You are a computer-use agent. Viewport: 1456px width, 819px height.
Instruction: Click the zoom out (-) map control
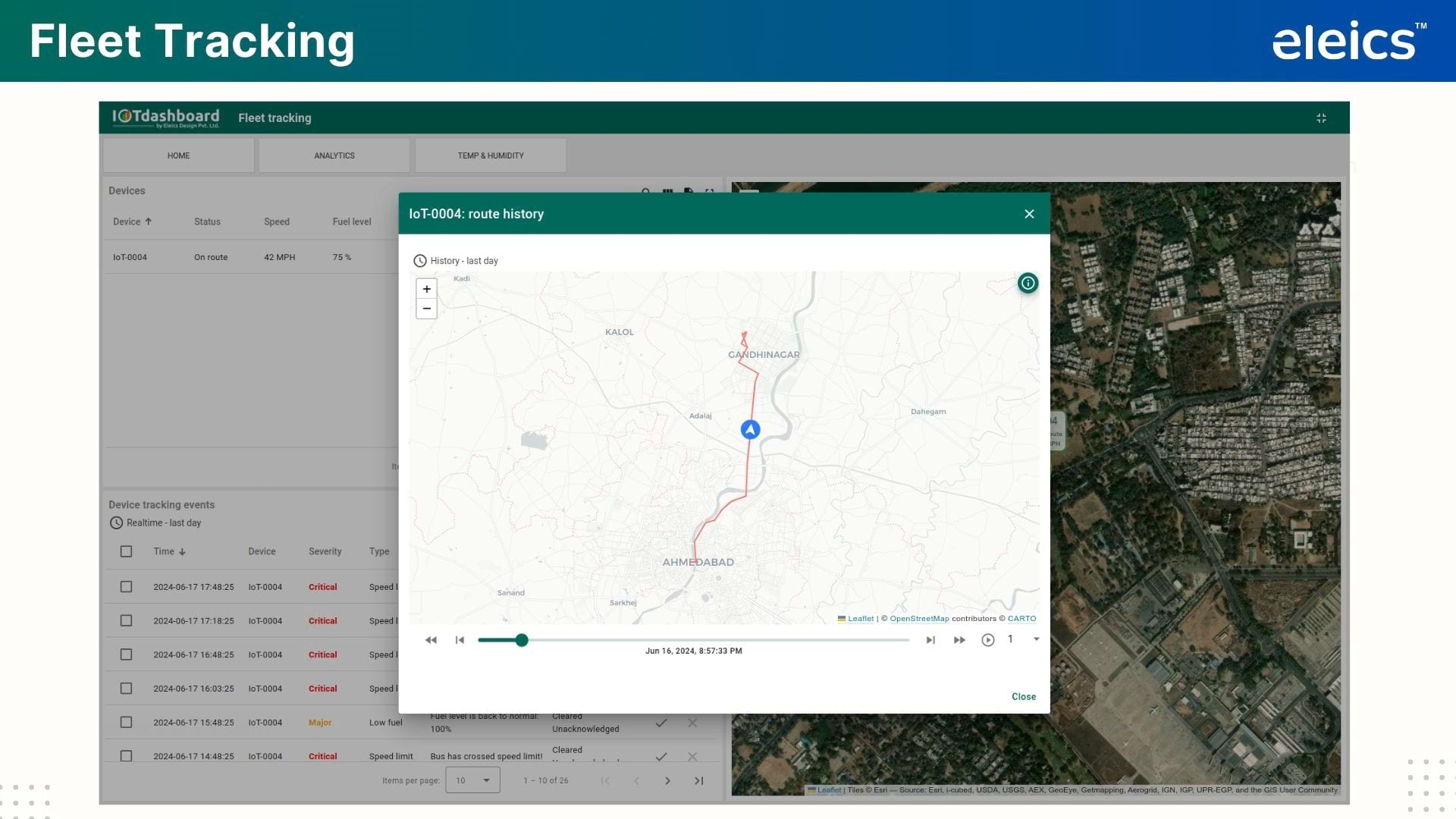click(x=427, y=308)
